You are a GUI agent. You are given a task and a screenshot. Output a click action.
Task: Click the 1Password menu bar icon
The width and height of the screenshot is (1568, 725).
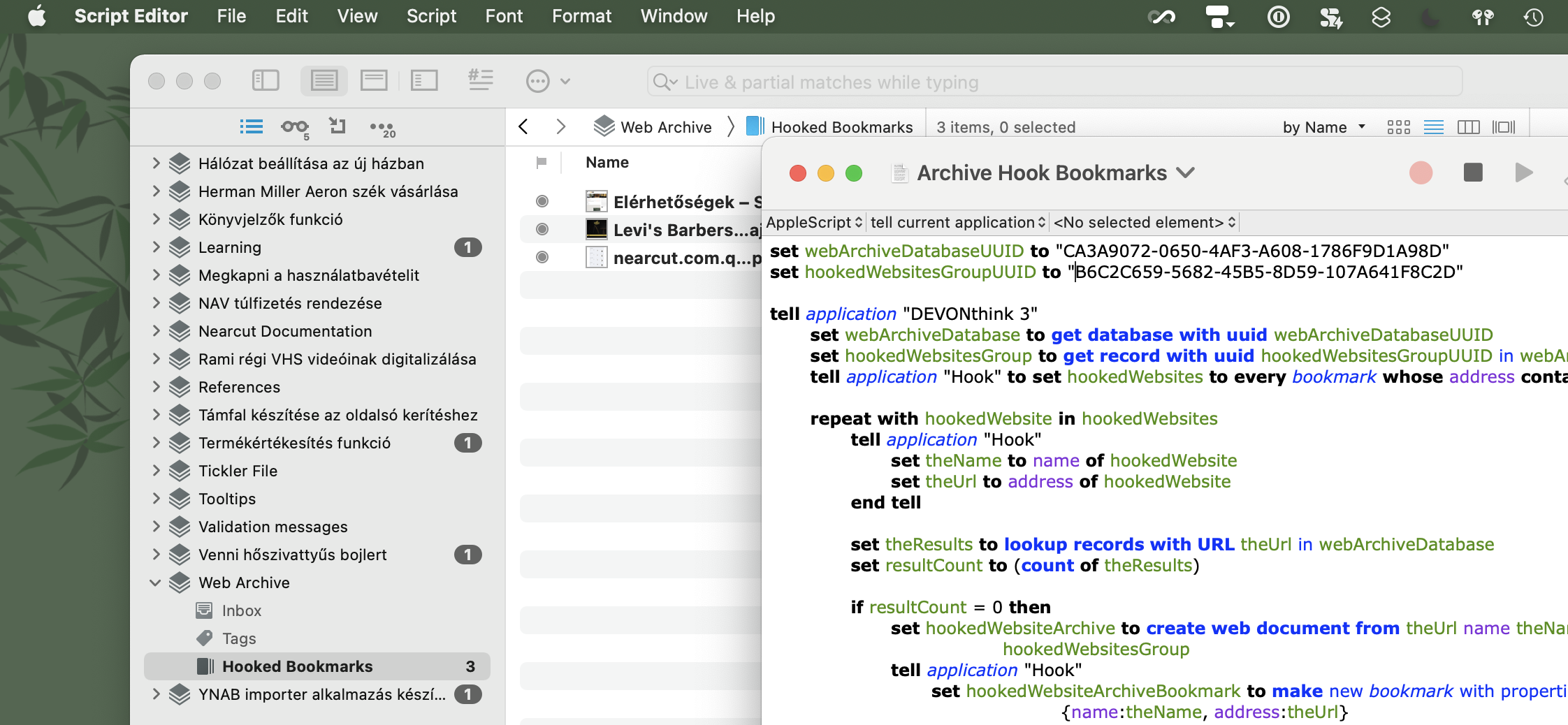point(1278,17)
